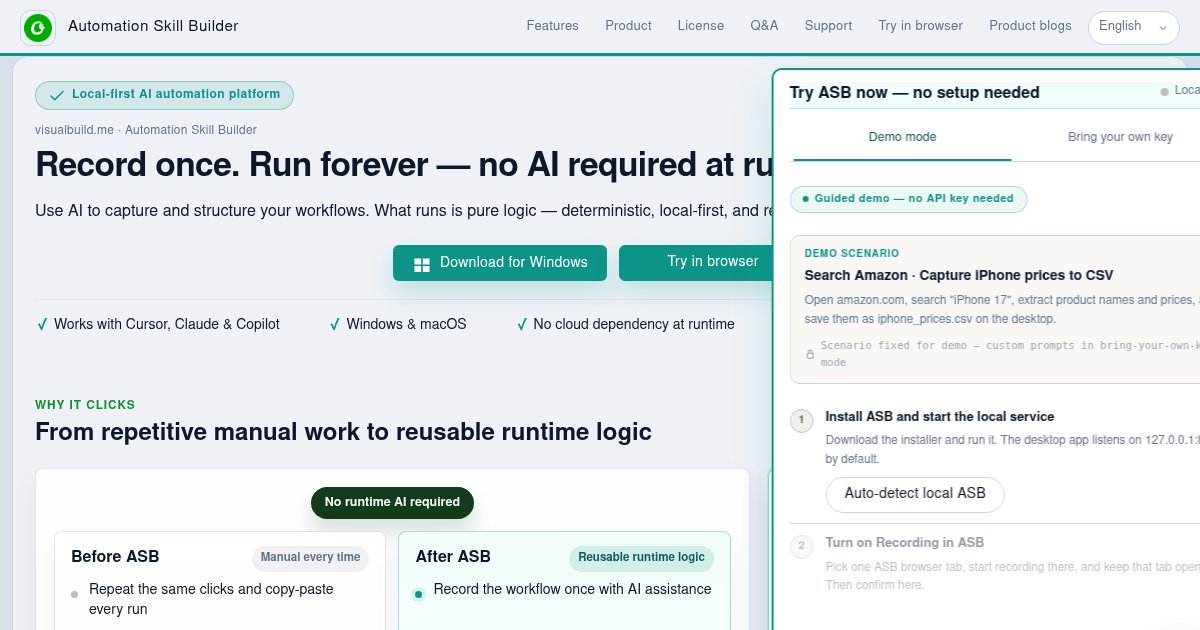Open the English language dropdown

coord(1133,27)
